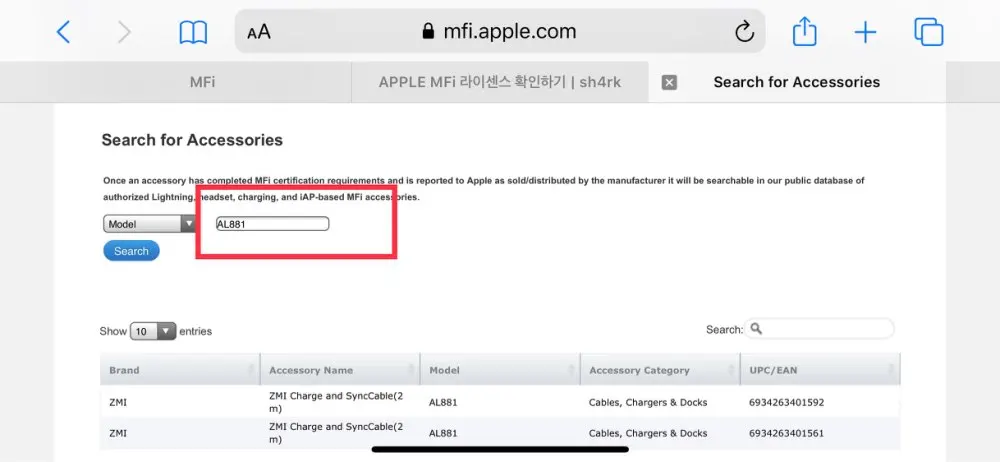This screenshot has width=1000, height=462.
Task: Sort table by Brand column
Action: pos(180,370)
